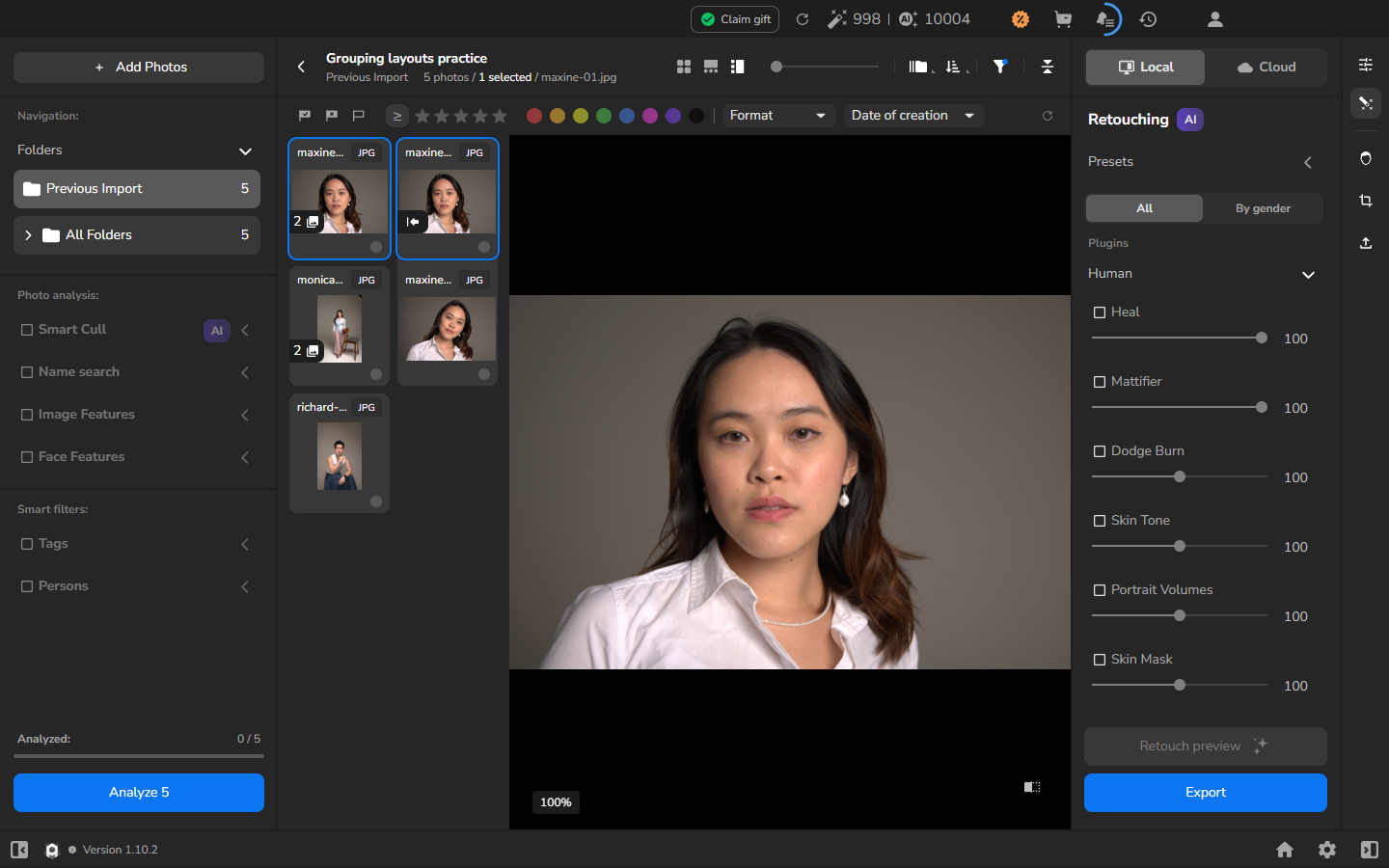Open the Date of creation dropdown
This screenshot has width=1389, height=868.
pos(913,116)
